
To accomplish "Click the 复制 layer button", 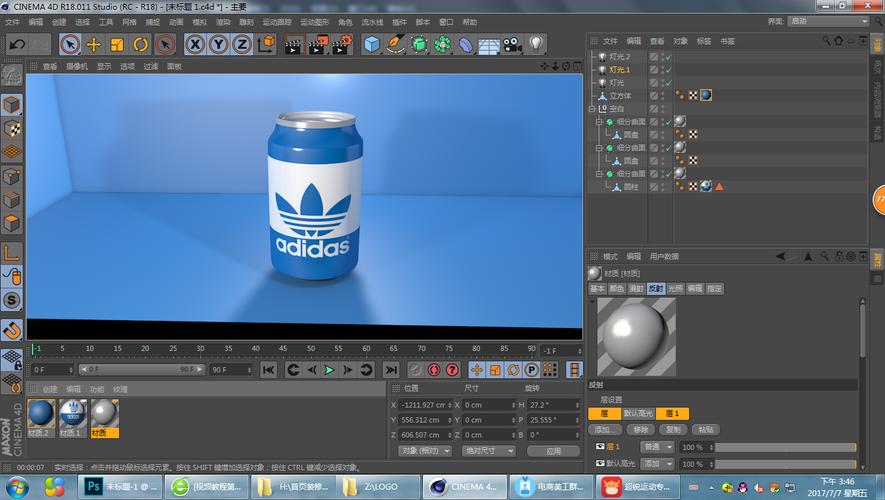I will (x=673, y=429).
